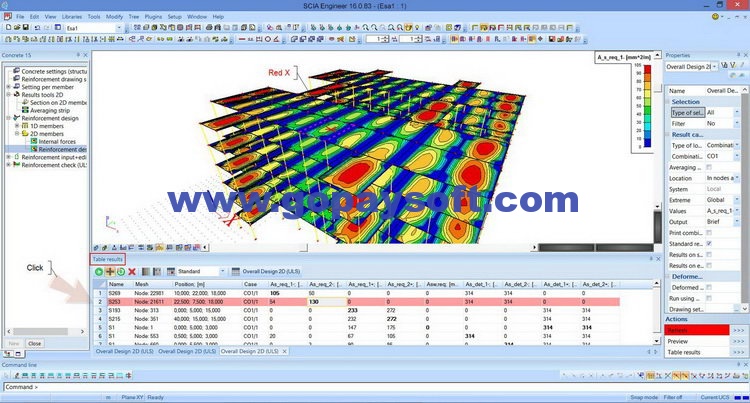Click the red line drawing tool icon
The width and height of the screenshot is (750, 403).
242,39
